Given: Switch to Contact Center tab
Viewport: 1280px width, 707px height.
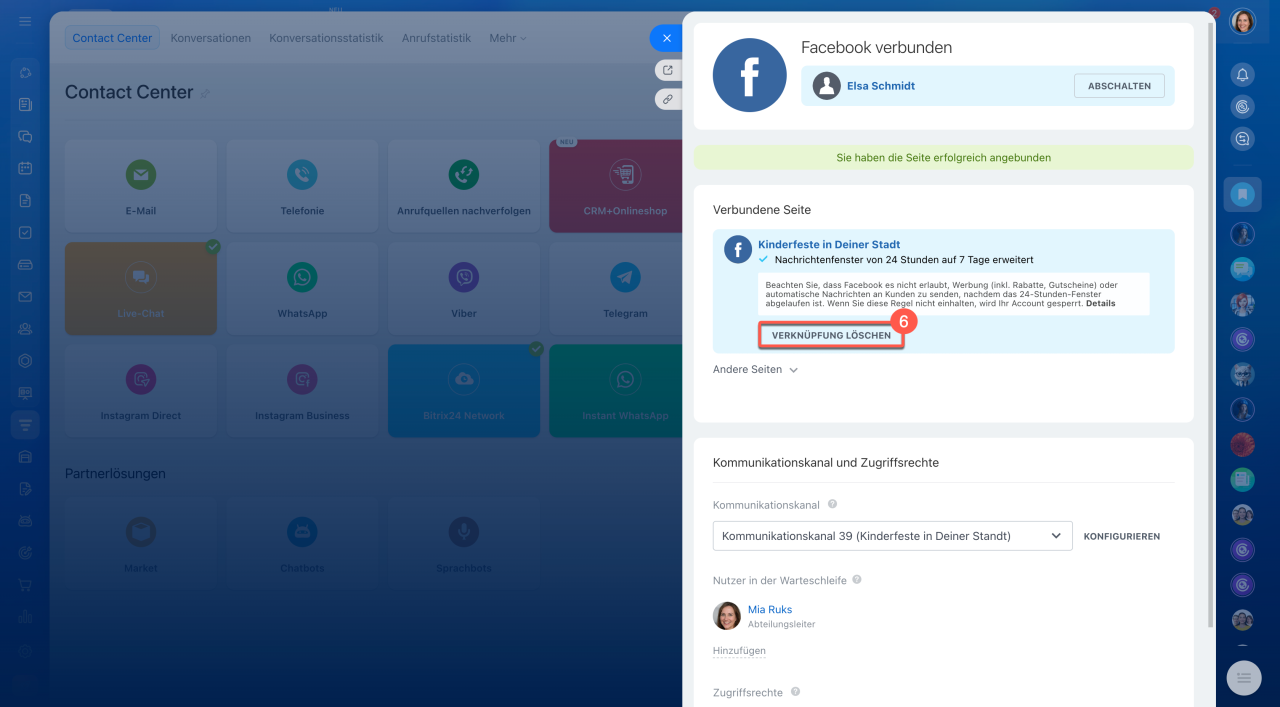Looking at the screenshot, I should (x=113, y=38).
